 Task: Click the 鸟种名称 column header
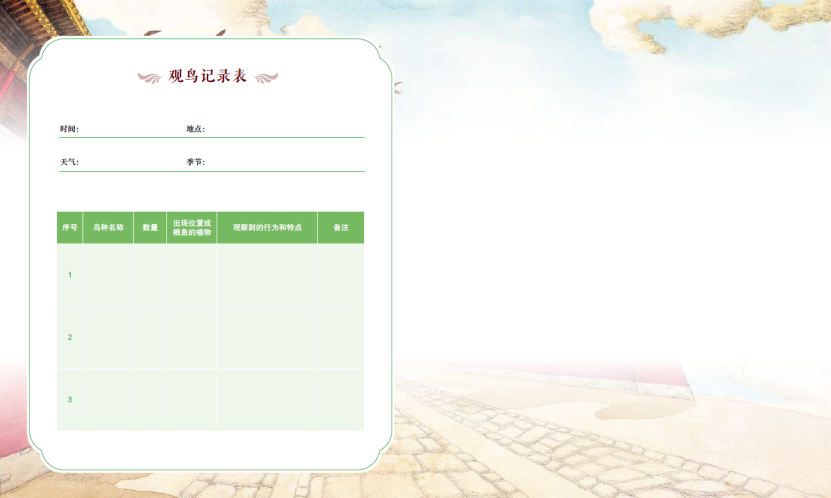pos(108,228)
